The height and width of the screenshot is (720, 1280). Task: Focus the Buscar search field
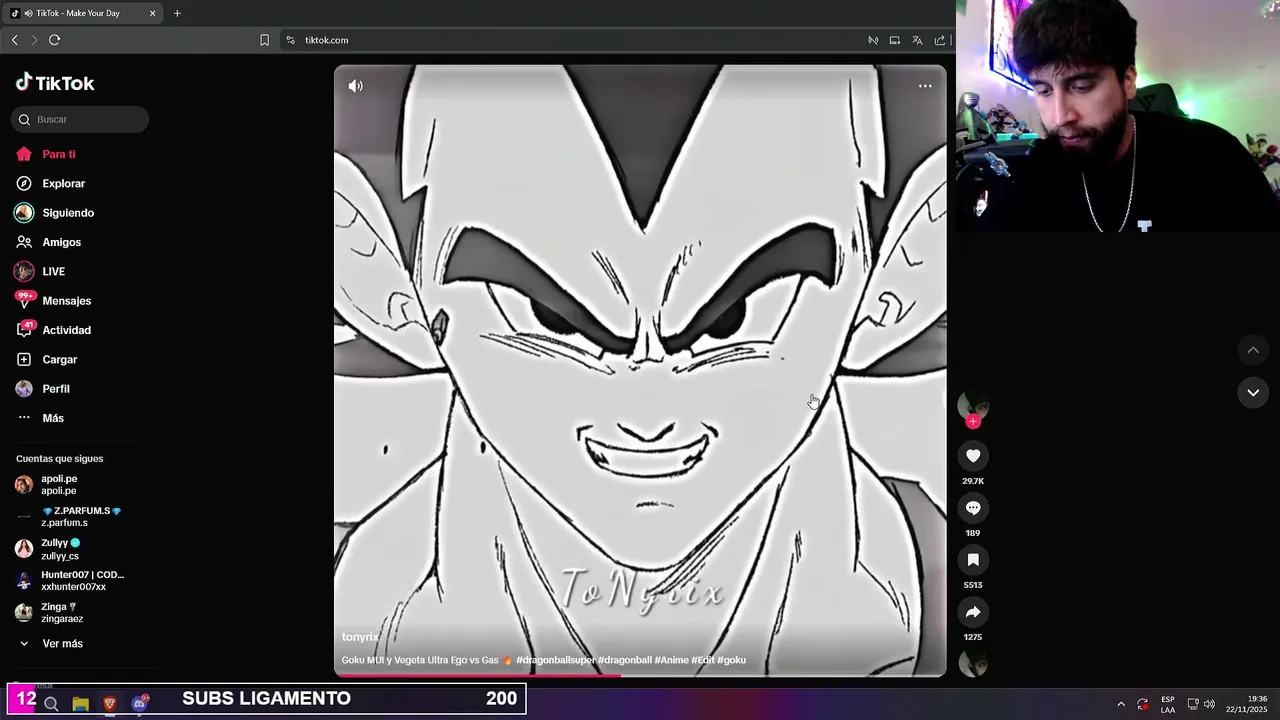point(80,119)
